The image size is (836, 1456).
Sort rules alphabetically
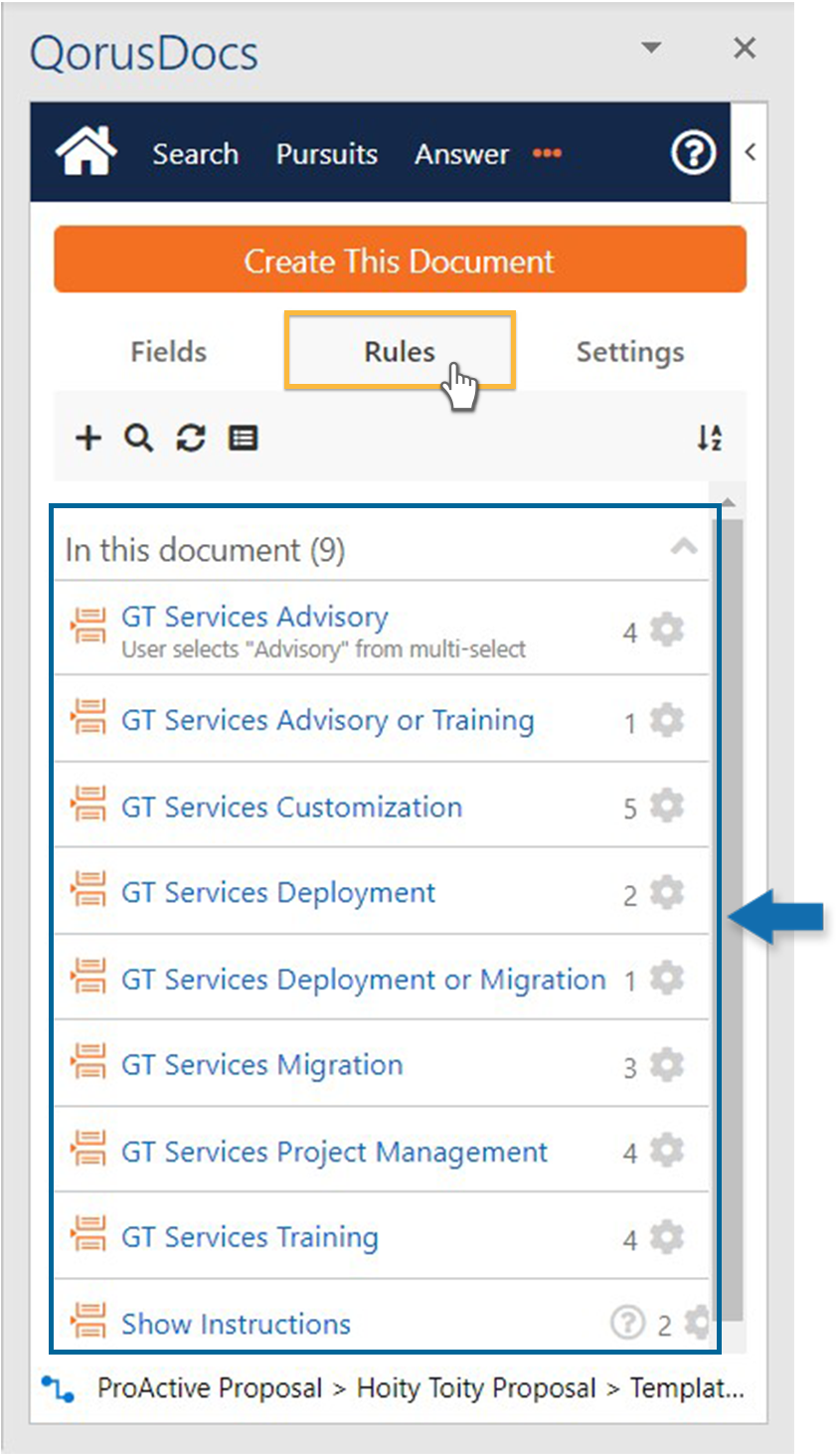pos(709,438)
